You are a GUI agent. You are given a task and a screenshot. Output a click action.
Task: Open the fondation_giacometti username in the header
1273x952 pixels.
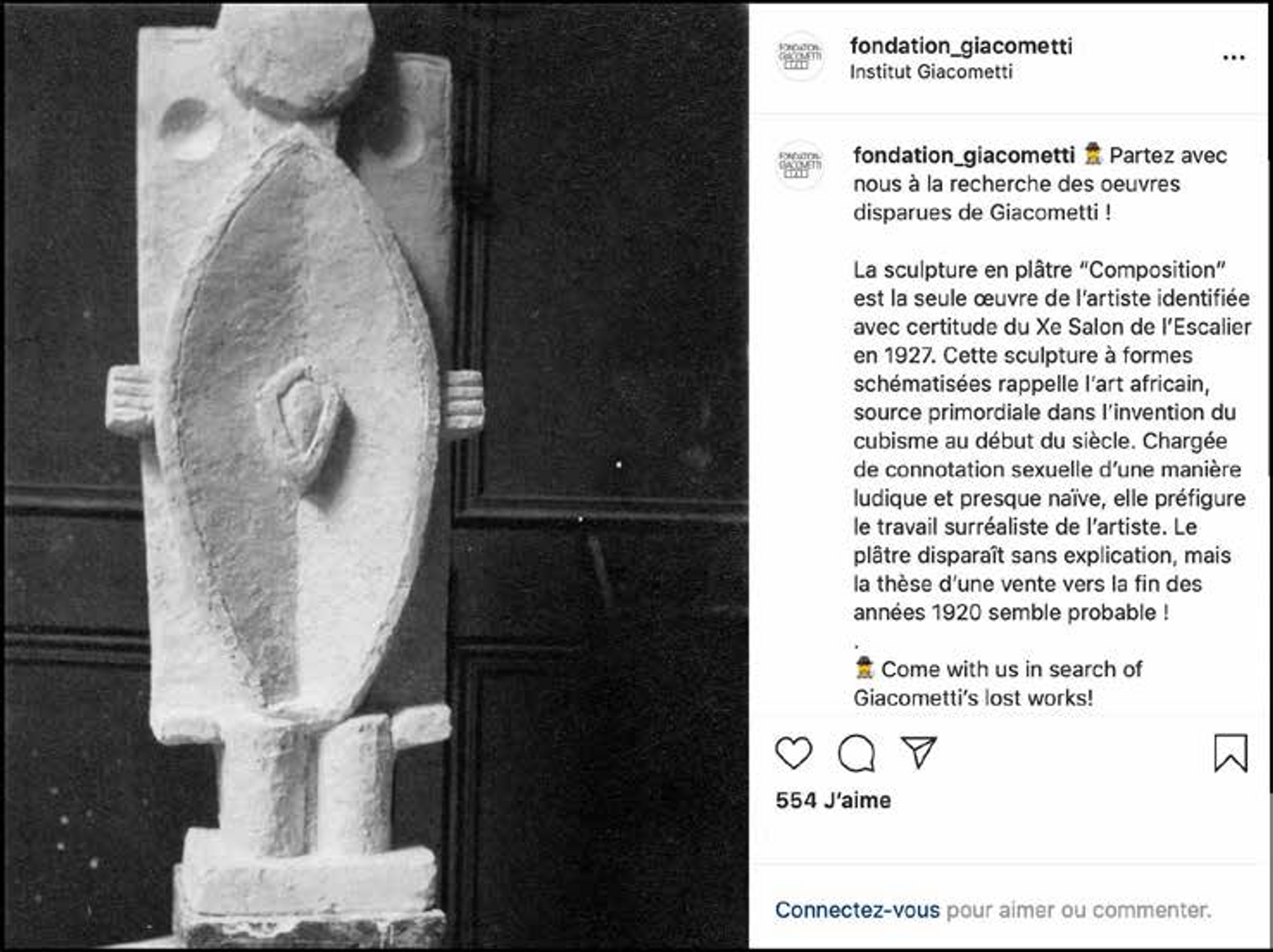tap(961, 46)
